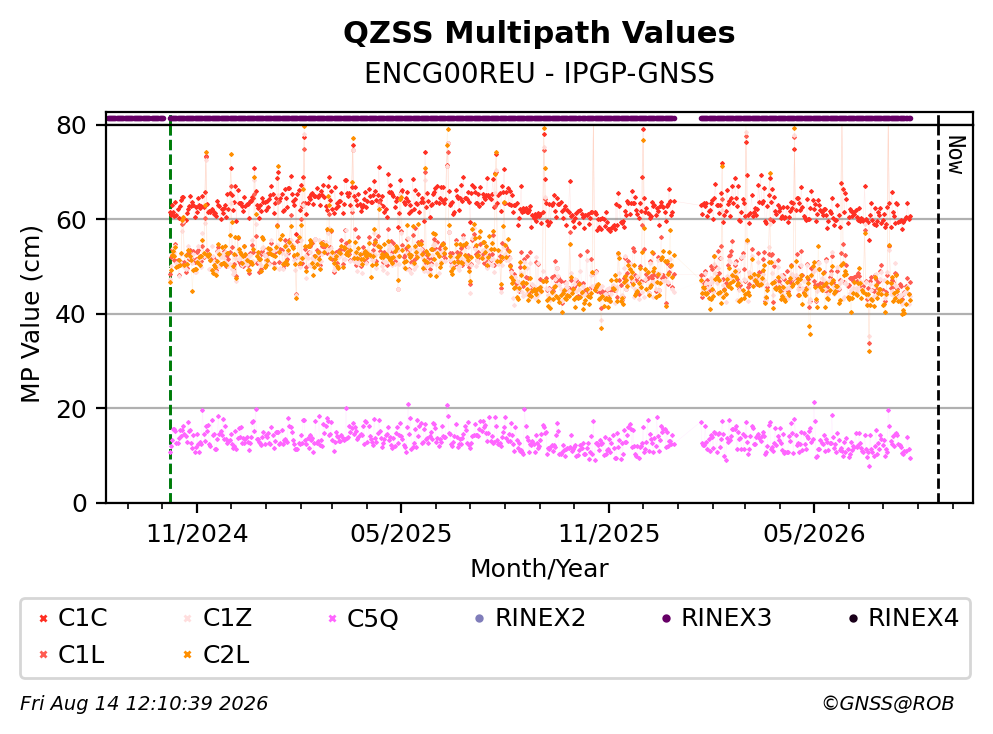This screenshot has width=993, height=734.
Task: Click the 'Now' dashed vertical line label
Action: (x=956, y=155)
